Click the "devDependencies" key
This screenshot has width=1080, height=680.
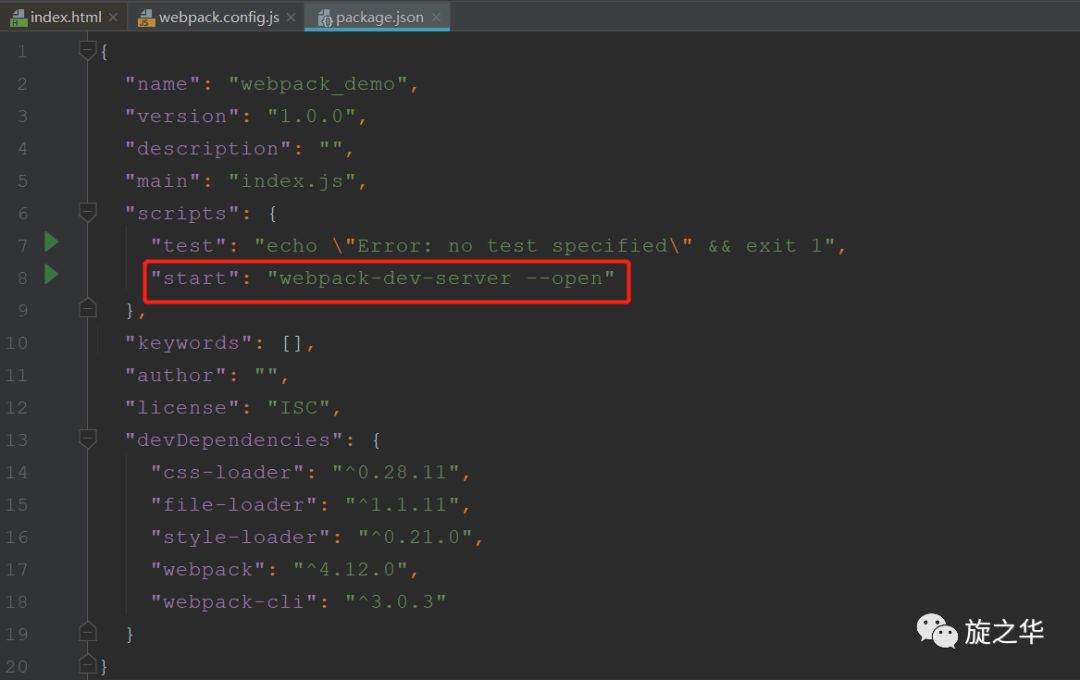click(x=233, y=440)
